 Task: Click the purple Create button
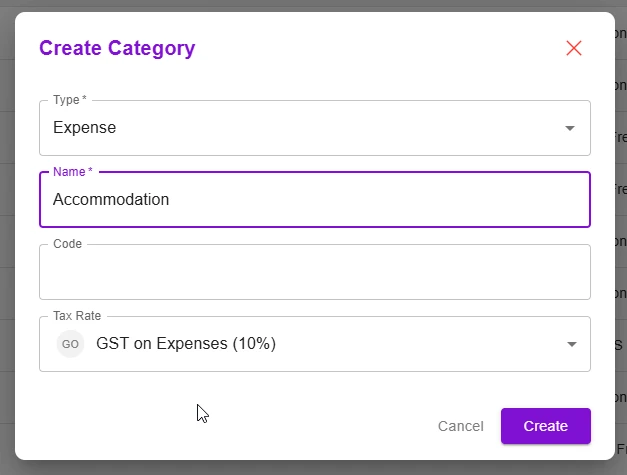pyautogui.click(x=545, y=426)
